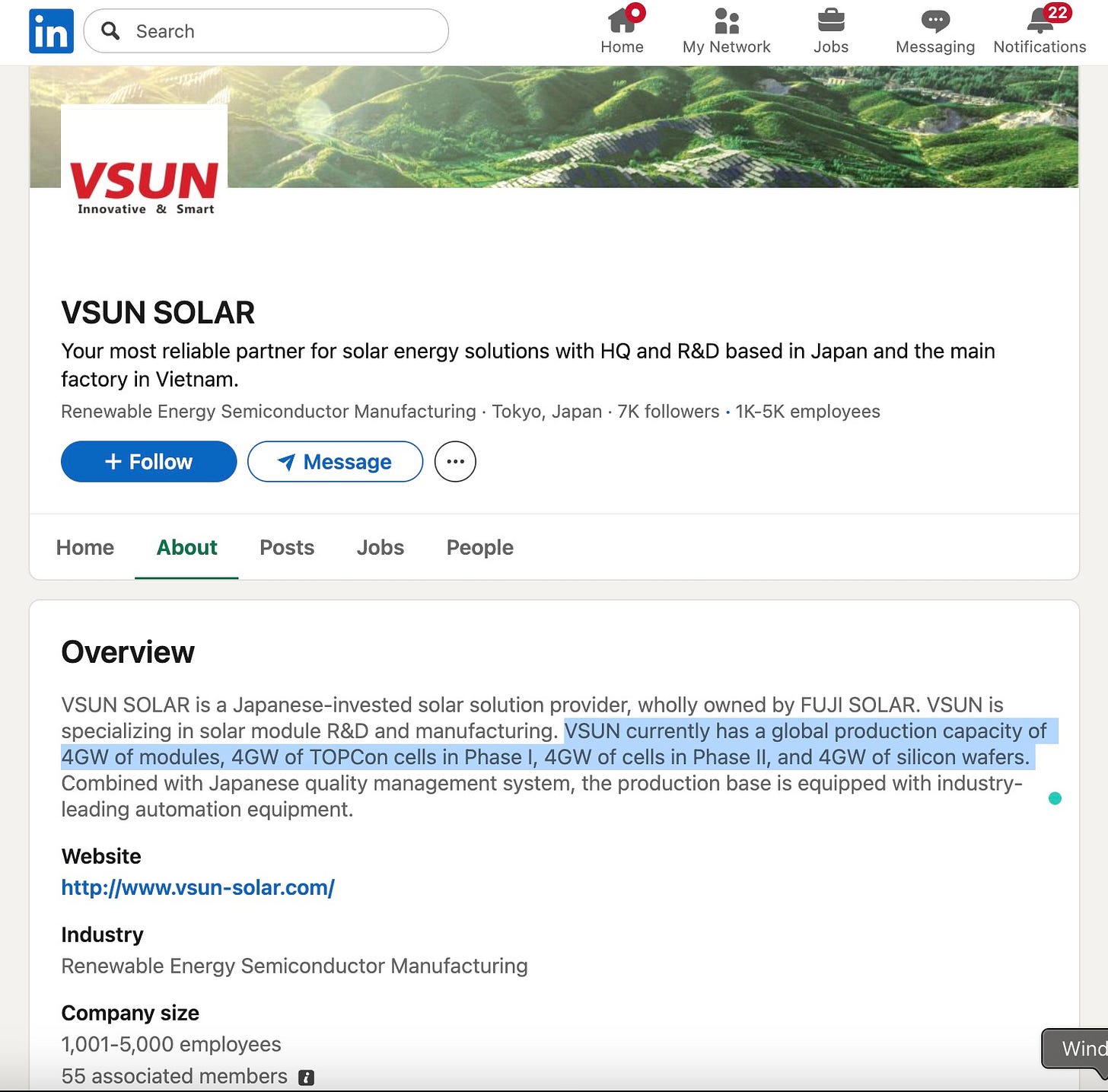Focus the Search input field
The width and height of the screenshot is (1108, 1092).
[x=266, y=31]
